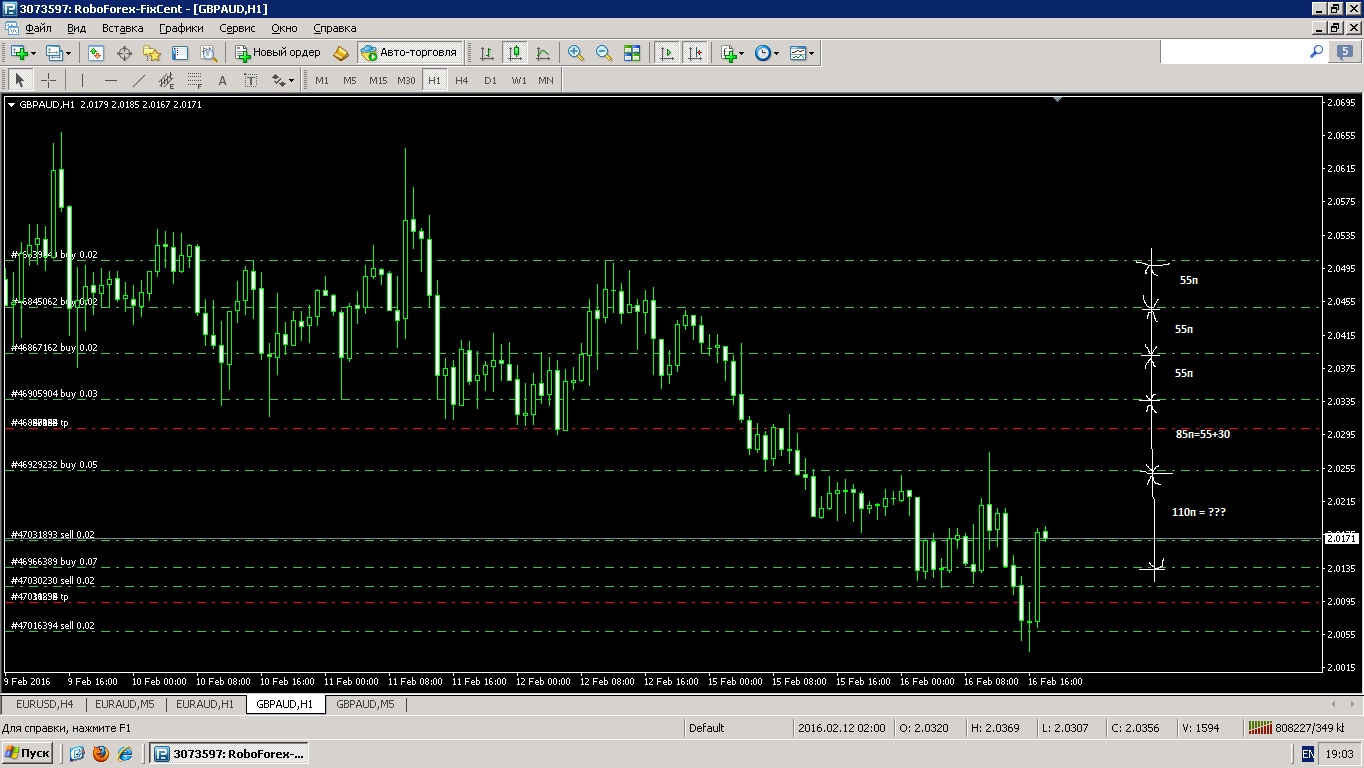Click connection status 808227/349 kb
Viewport: 1364px width, 768px height.
[1297, 728]
